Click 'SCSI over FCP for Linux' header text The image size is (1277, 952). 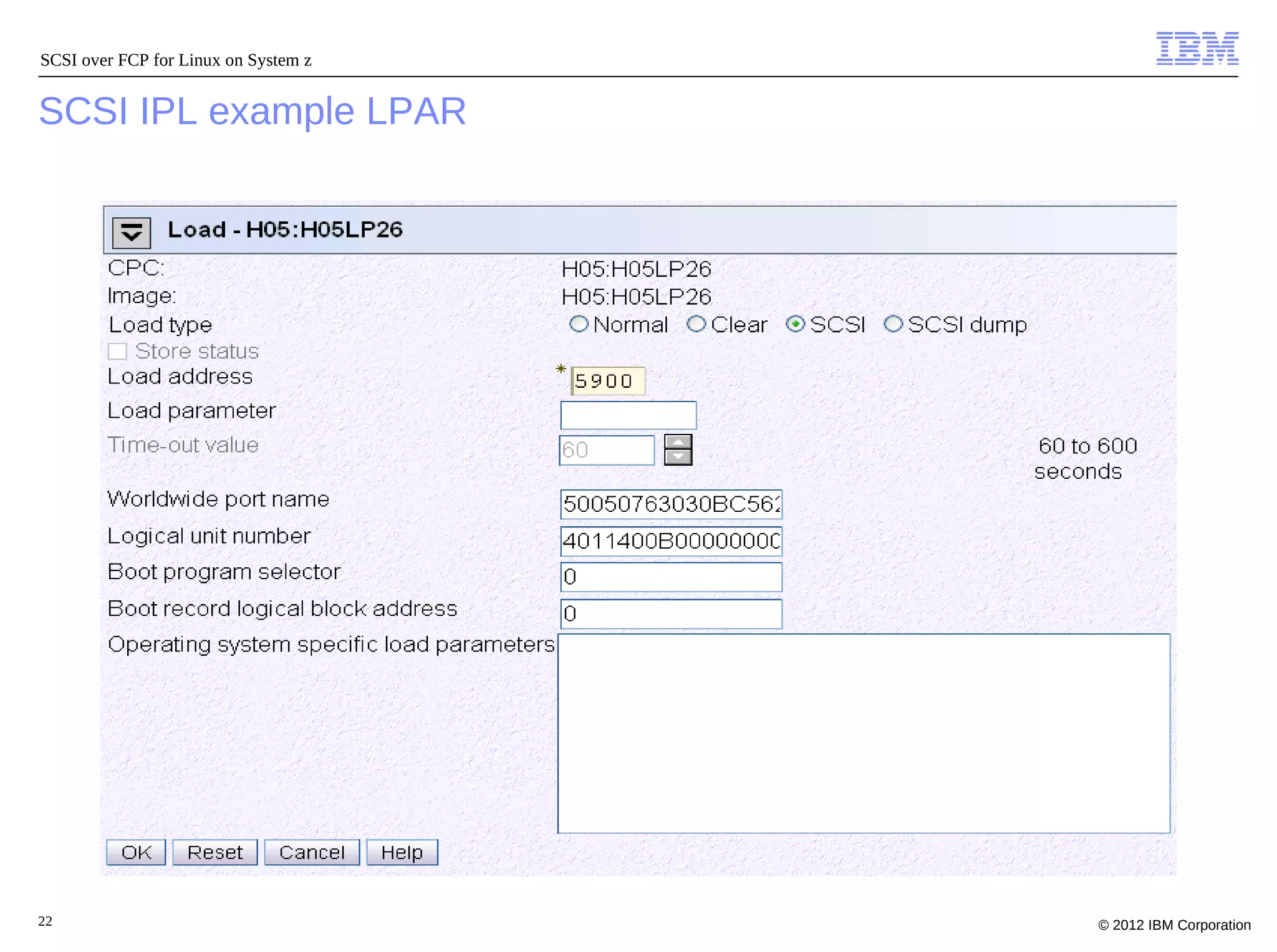point(132,60)
